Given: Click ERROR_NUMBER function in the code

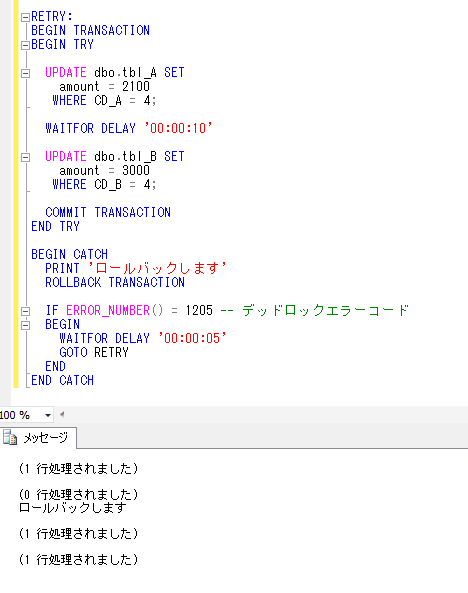Looking at the screenshot, I should click(108, 310).
